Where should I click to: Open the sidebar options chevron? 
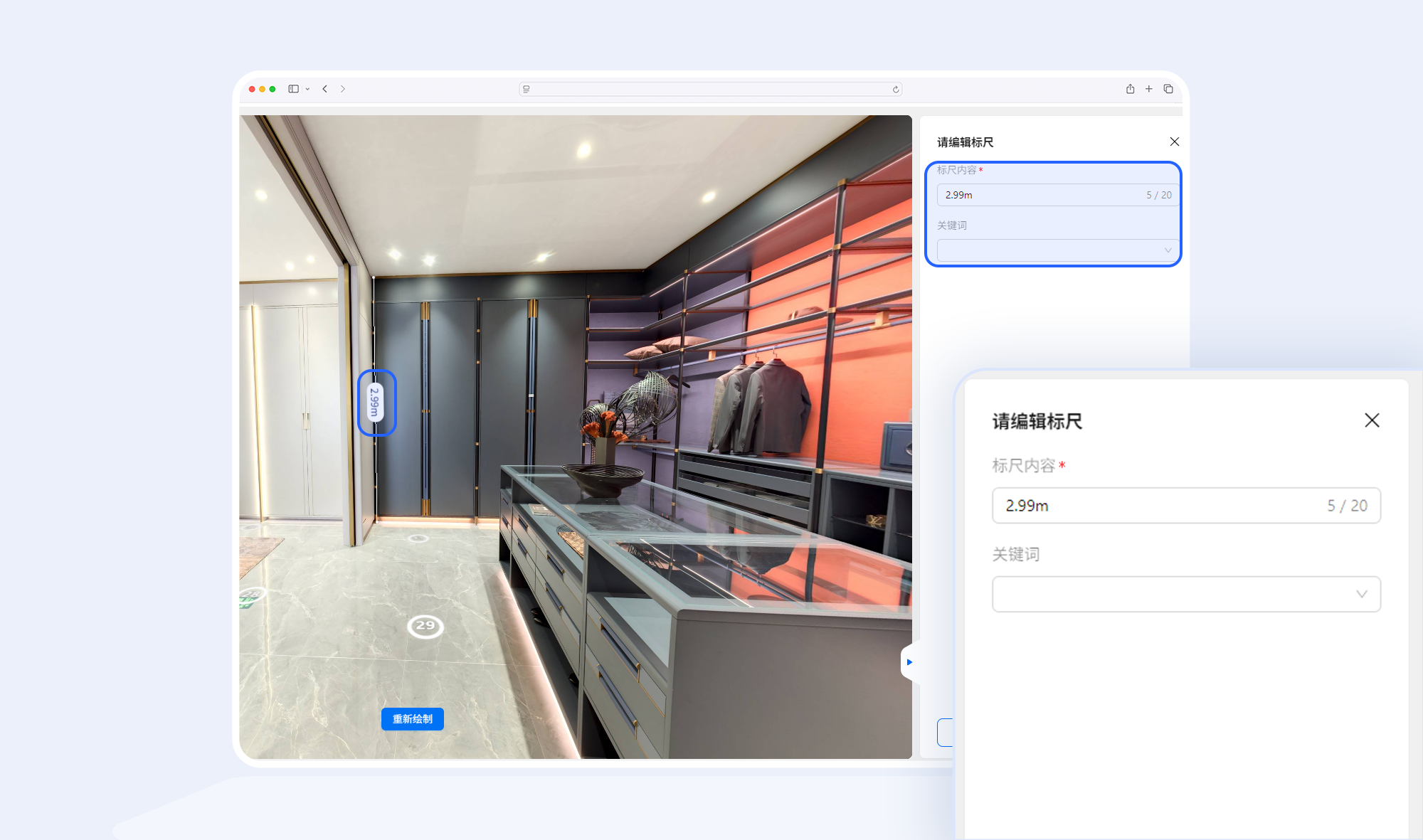307,89
